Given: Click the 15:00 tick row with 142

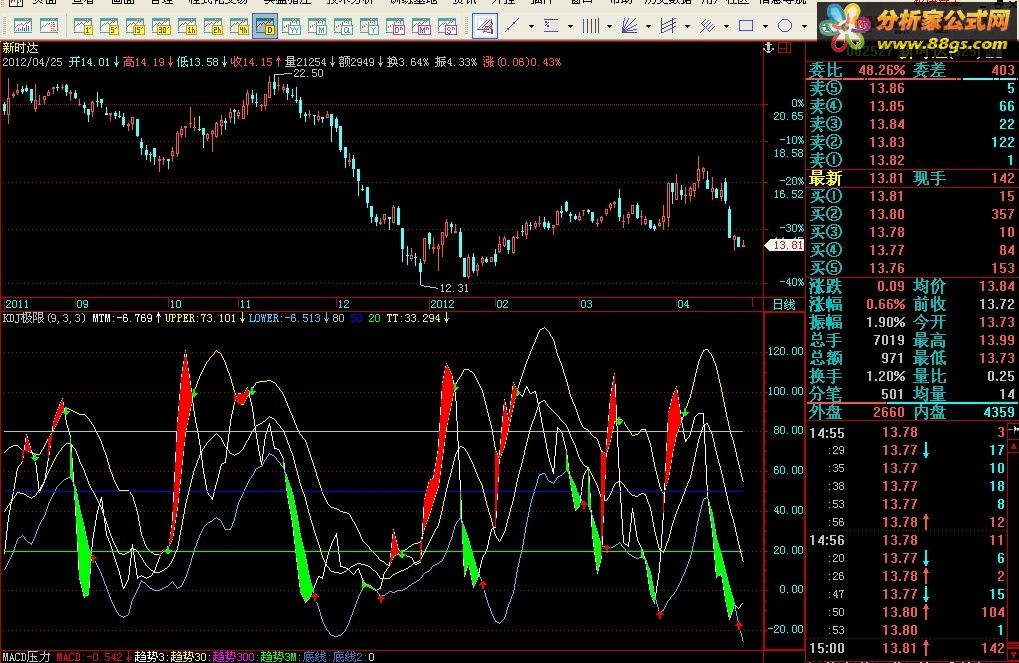Looking at the screenshot, I should point(909,648).
